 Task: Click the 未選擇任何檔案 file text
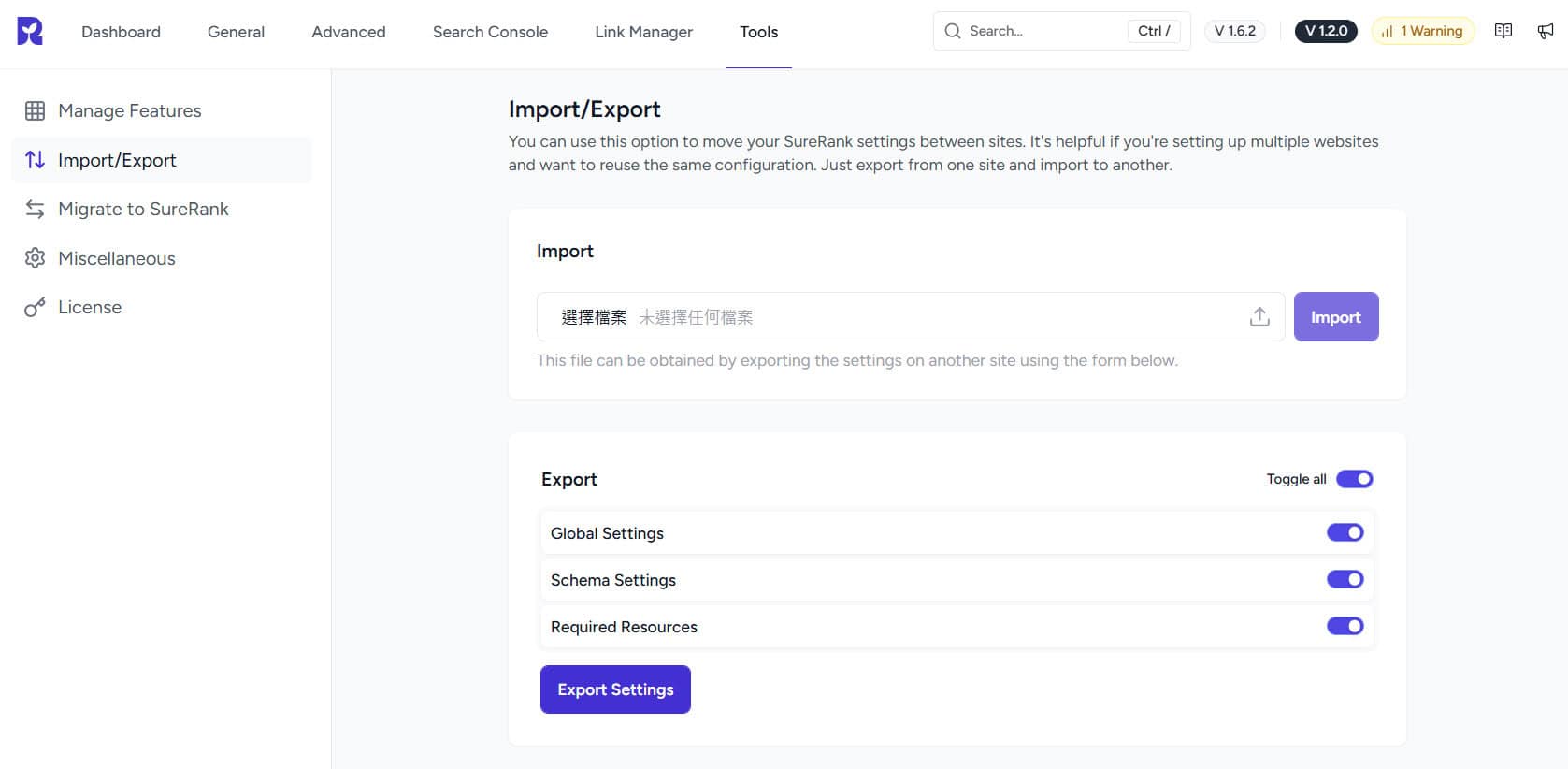pos(696,317)
